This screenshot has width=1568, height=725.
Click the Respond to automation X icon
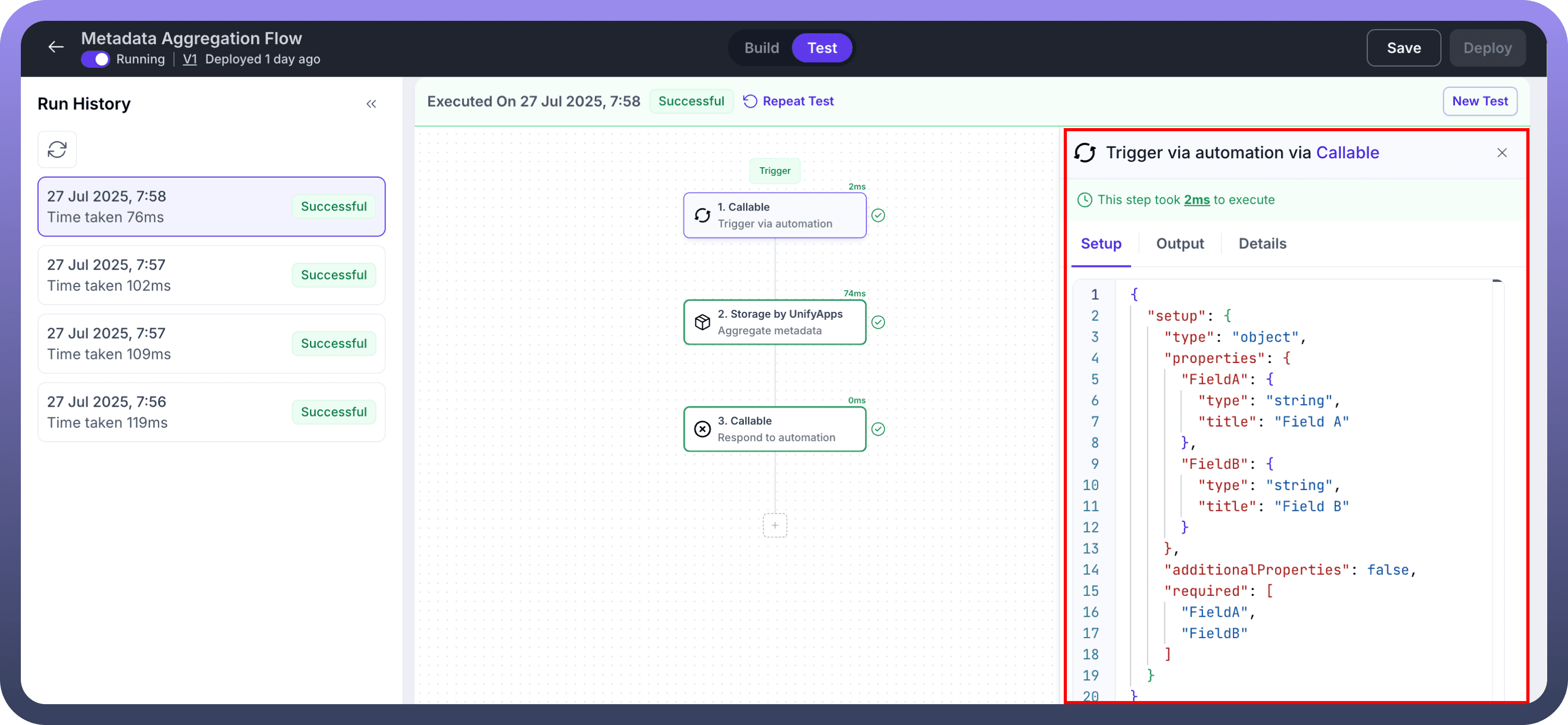[x=702, y=429]
